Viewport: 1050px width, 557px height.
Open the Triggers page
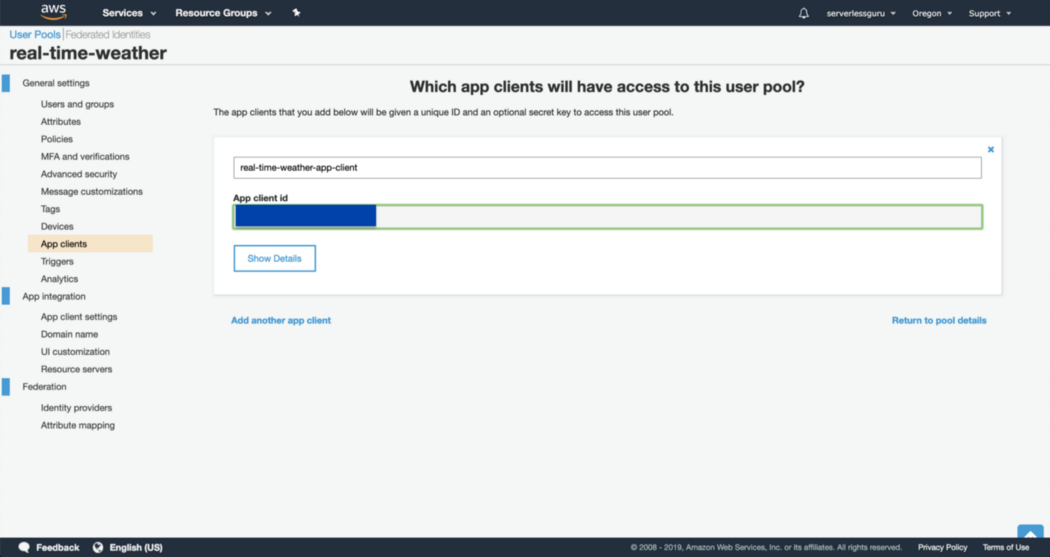tap(57, 261)
